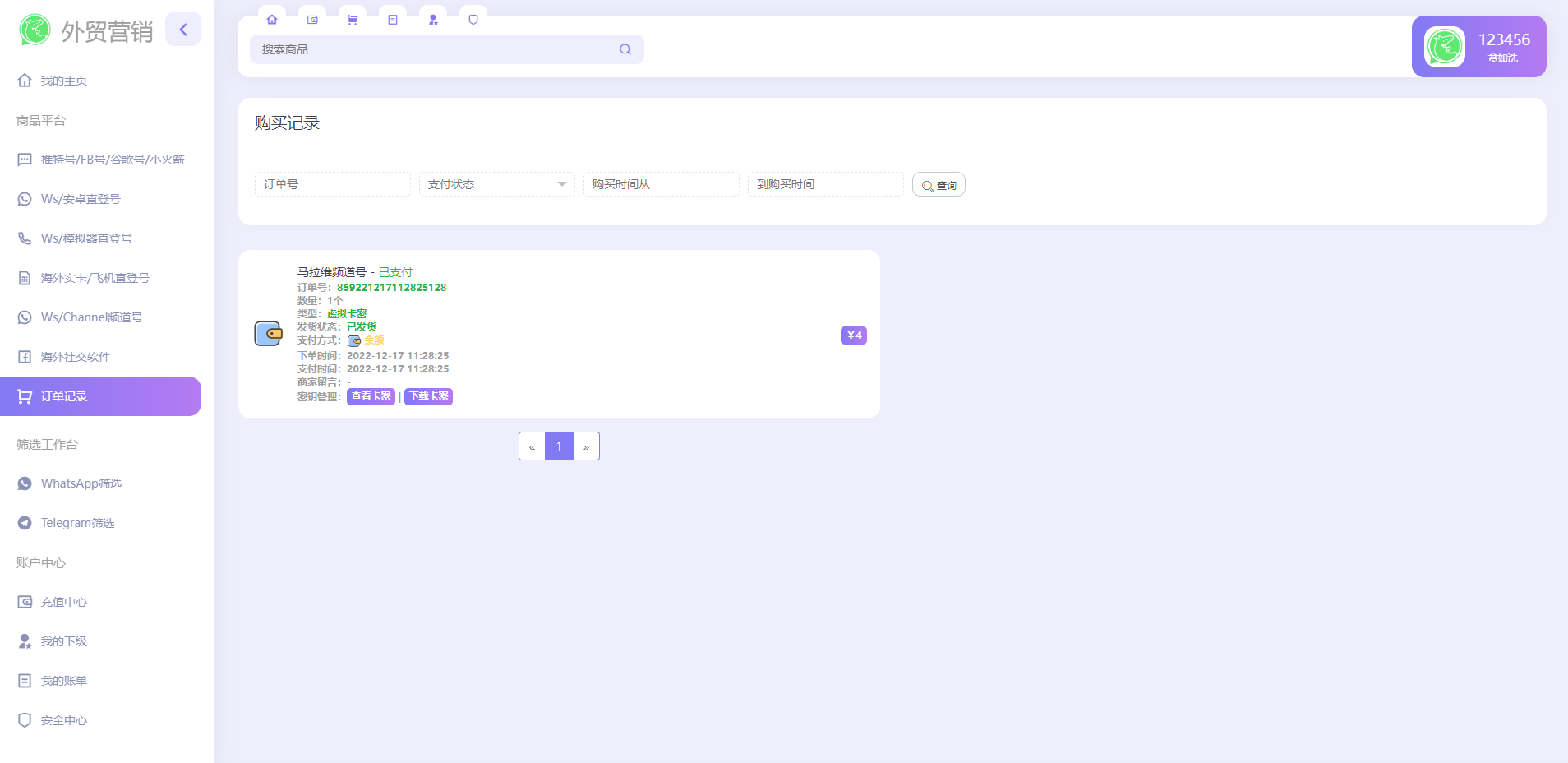Open the 到购买时间 date picker field
Screen dimensions: 1568x763
[x=825, y=184]
